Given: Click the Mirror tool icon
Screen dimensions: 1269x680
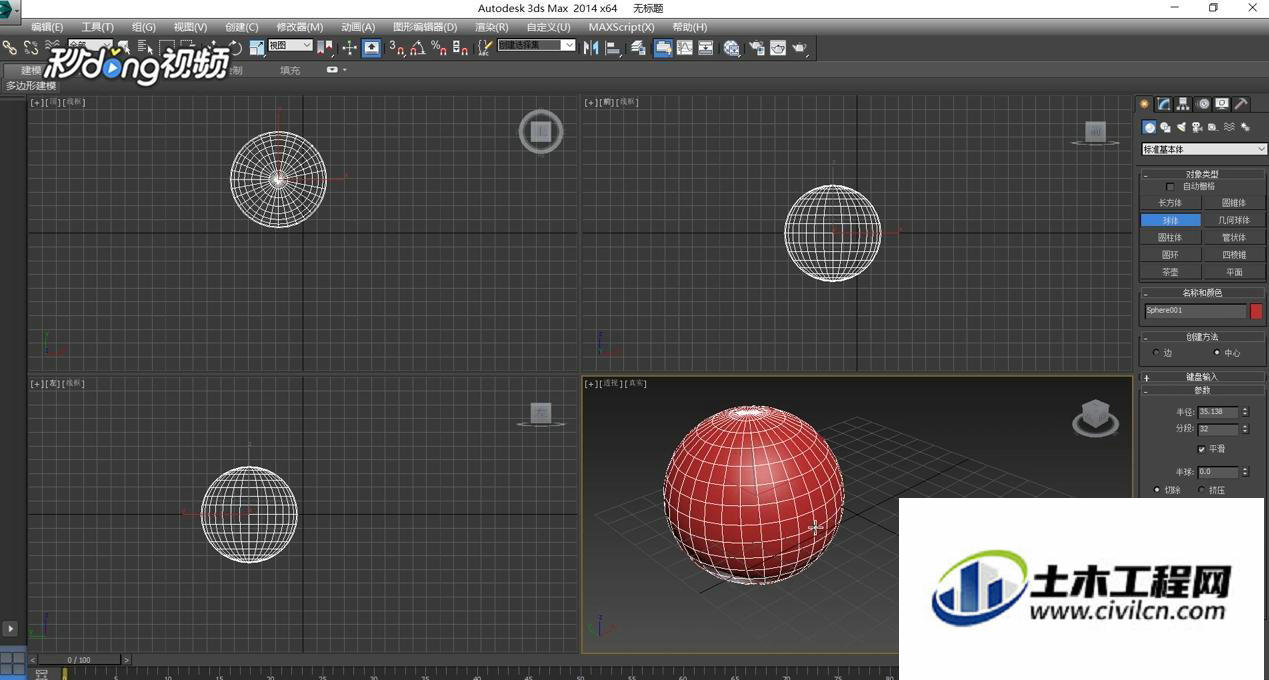Looking at the screenshot, I should [x=591, y=47].
